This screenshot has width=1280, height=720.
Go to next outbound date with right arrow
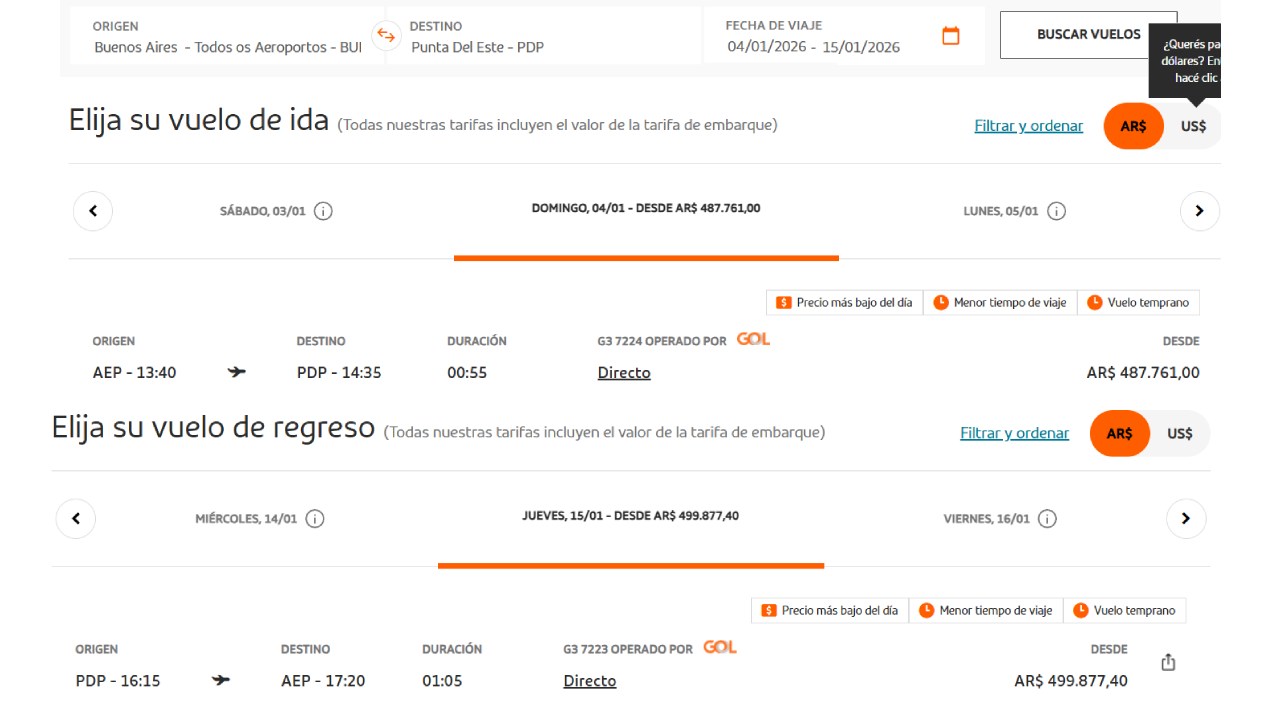click(1200, 211)
